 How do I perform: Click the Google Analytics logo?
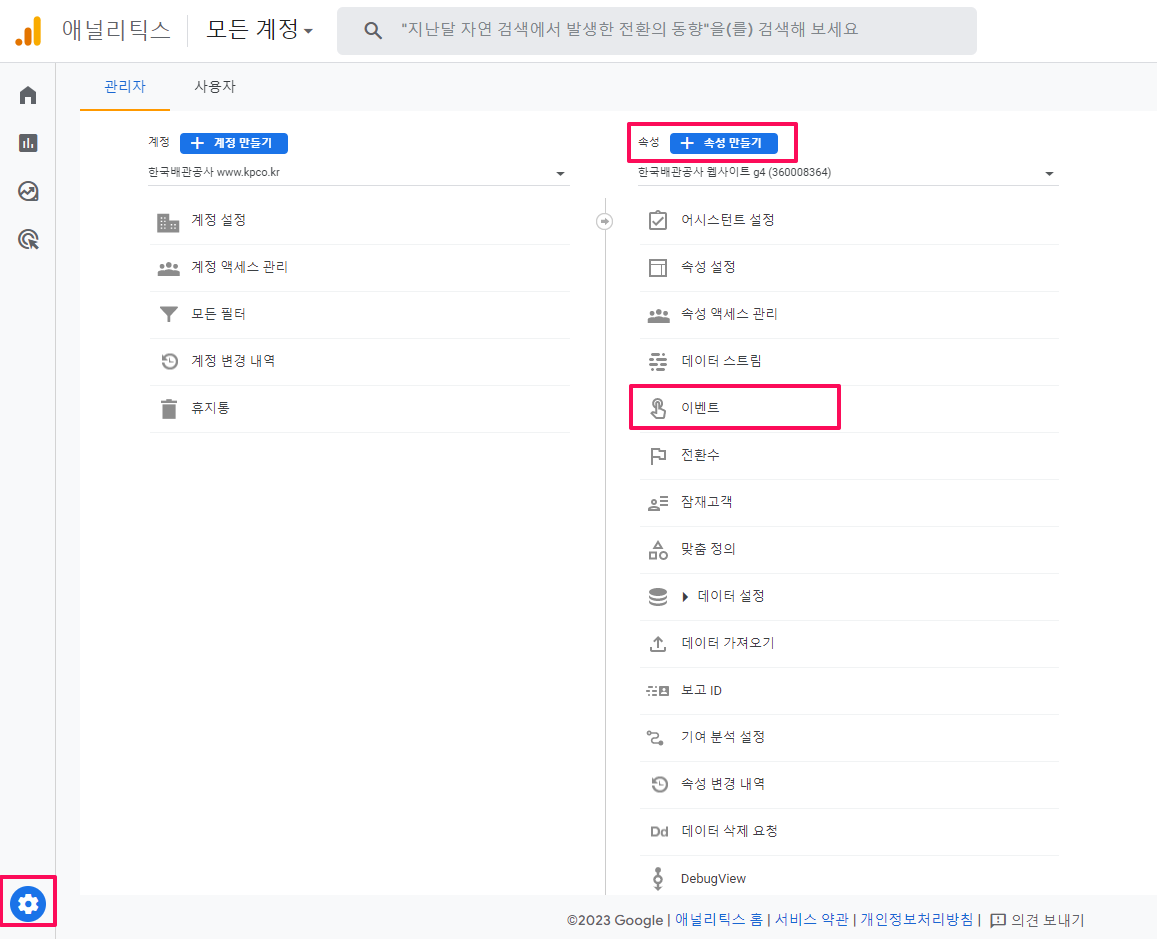28,31
